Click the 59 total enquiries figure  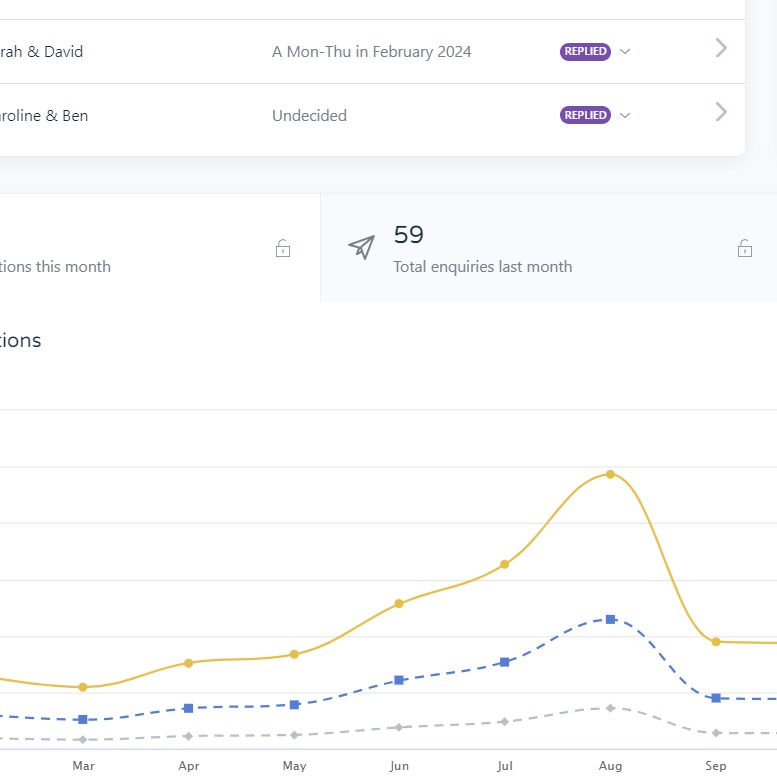pyautogui.click(x=409, y=235)
